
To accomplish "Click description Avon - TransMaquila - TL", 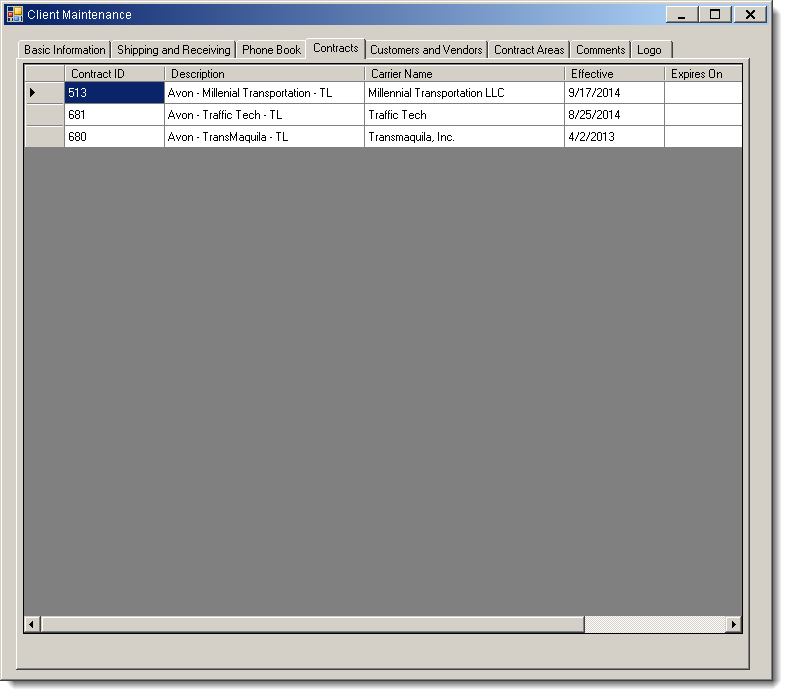I will pos(264,137).
